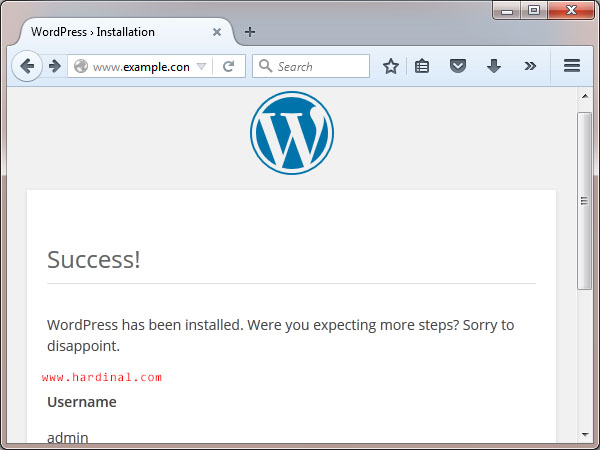Maximize the browser window
The image size is (600, 450).
click(x=534, y=11)
